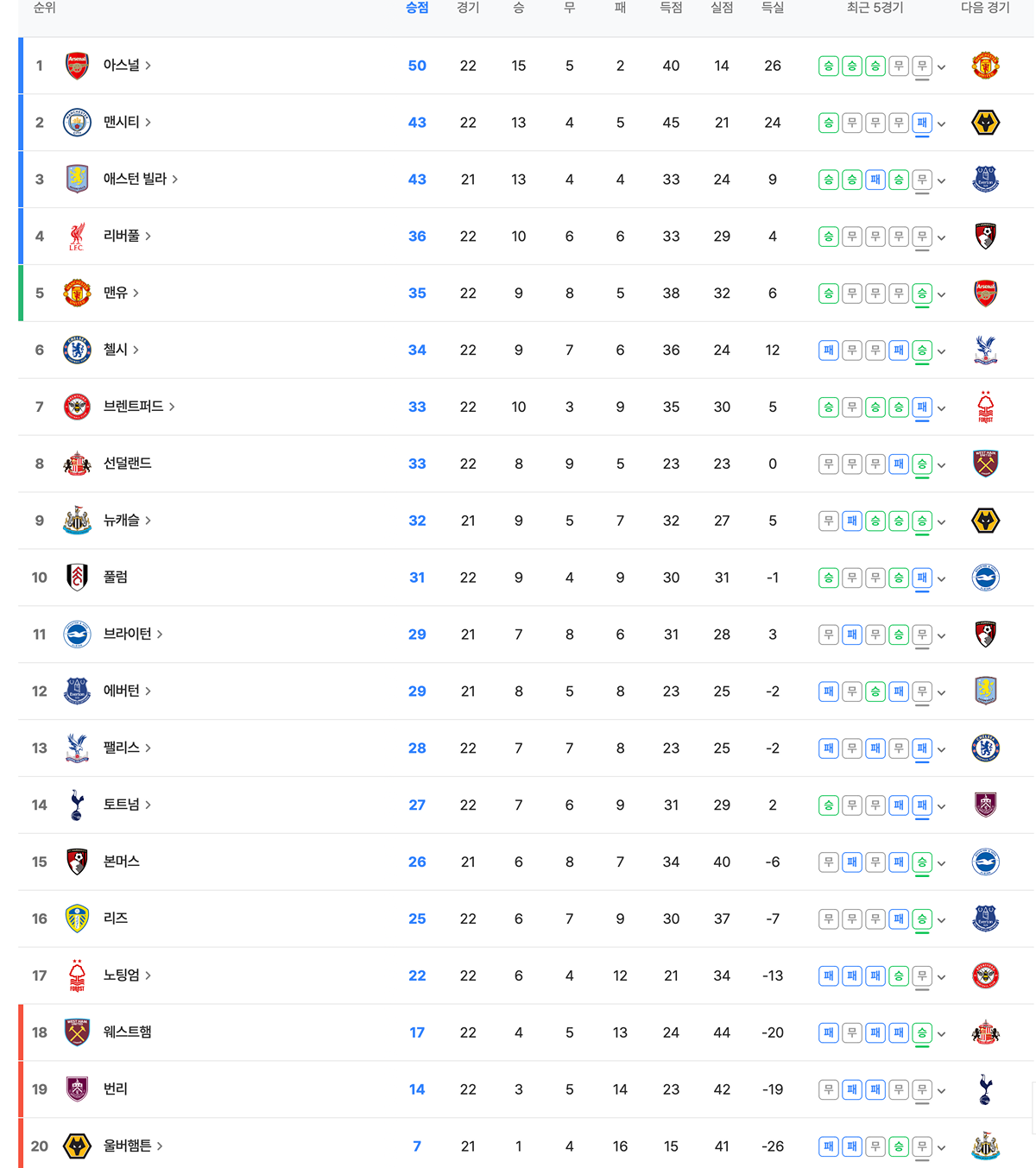This screenshot has width=1036, height=1168.
Task: Click the latest result badge in the 선덜랜드 row
Action: coord(922,464)
